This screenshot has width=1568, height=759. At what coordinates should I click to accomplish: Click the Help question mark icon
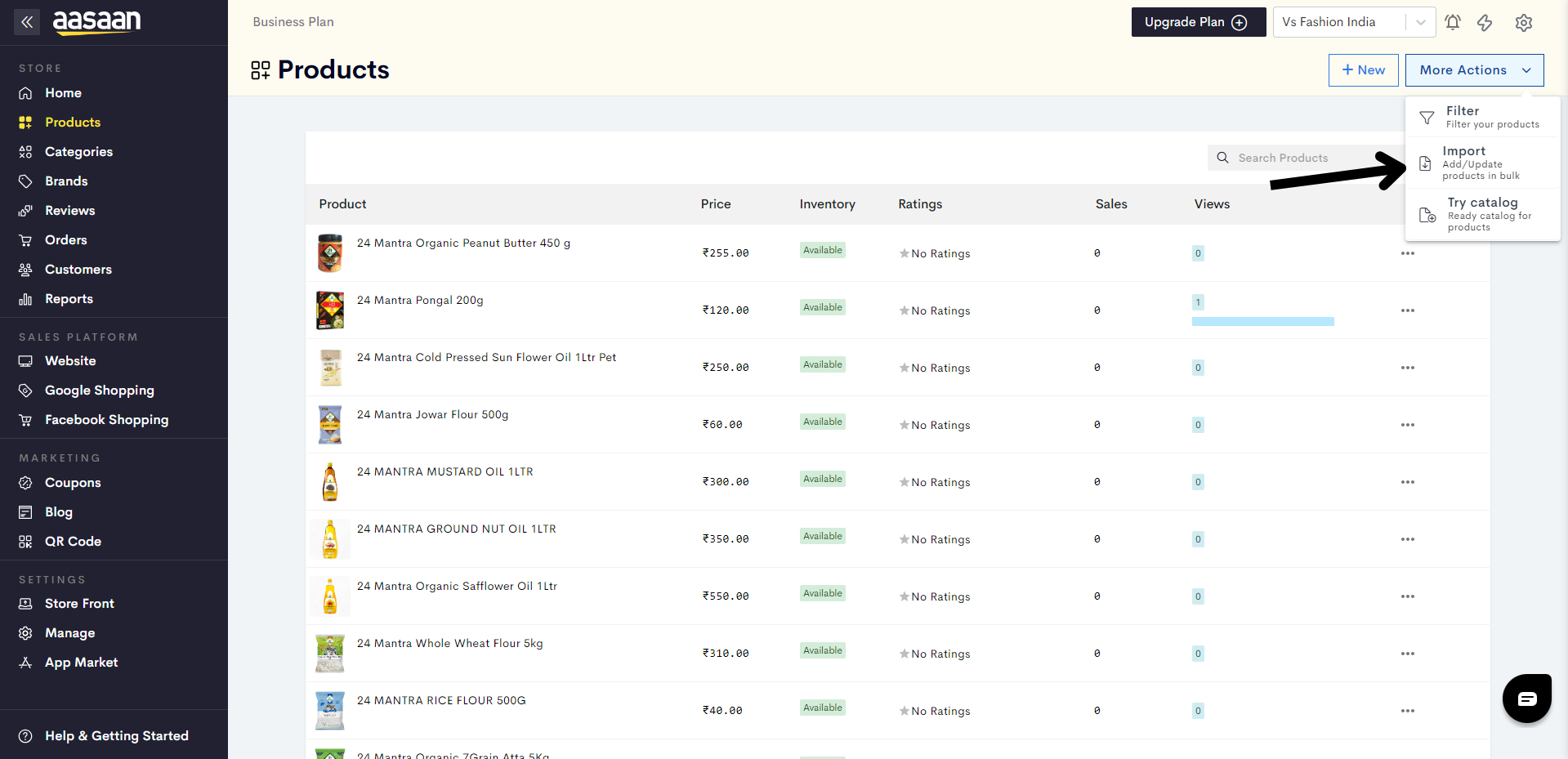tap(25, 736)
